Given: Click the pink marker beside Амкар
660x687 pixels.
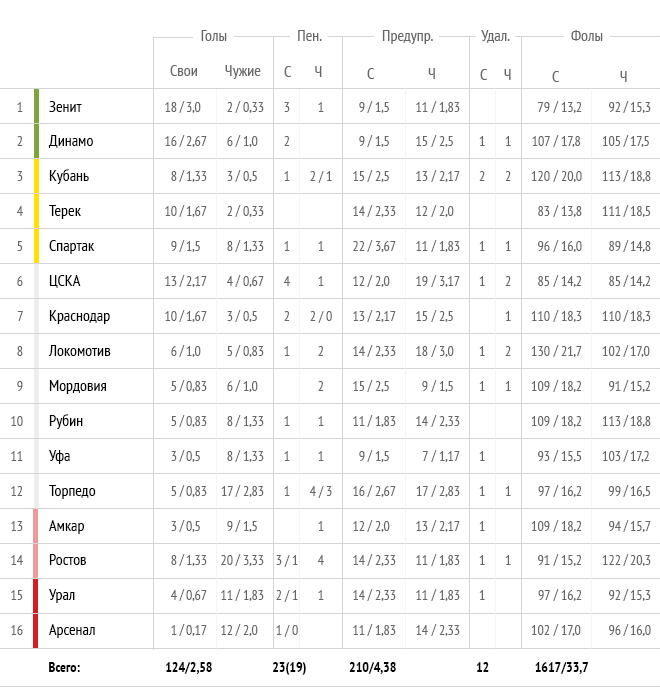Looking at the screenshot, I should 36,526.
